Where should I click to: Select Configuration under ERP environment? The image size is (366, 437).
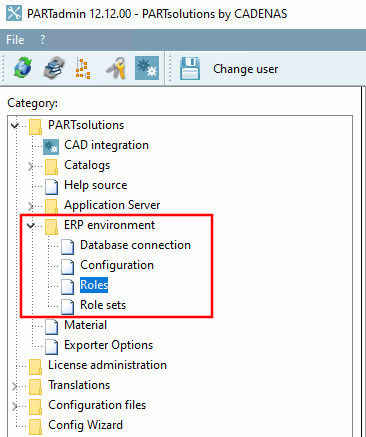pos(117,265)
